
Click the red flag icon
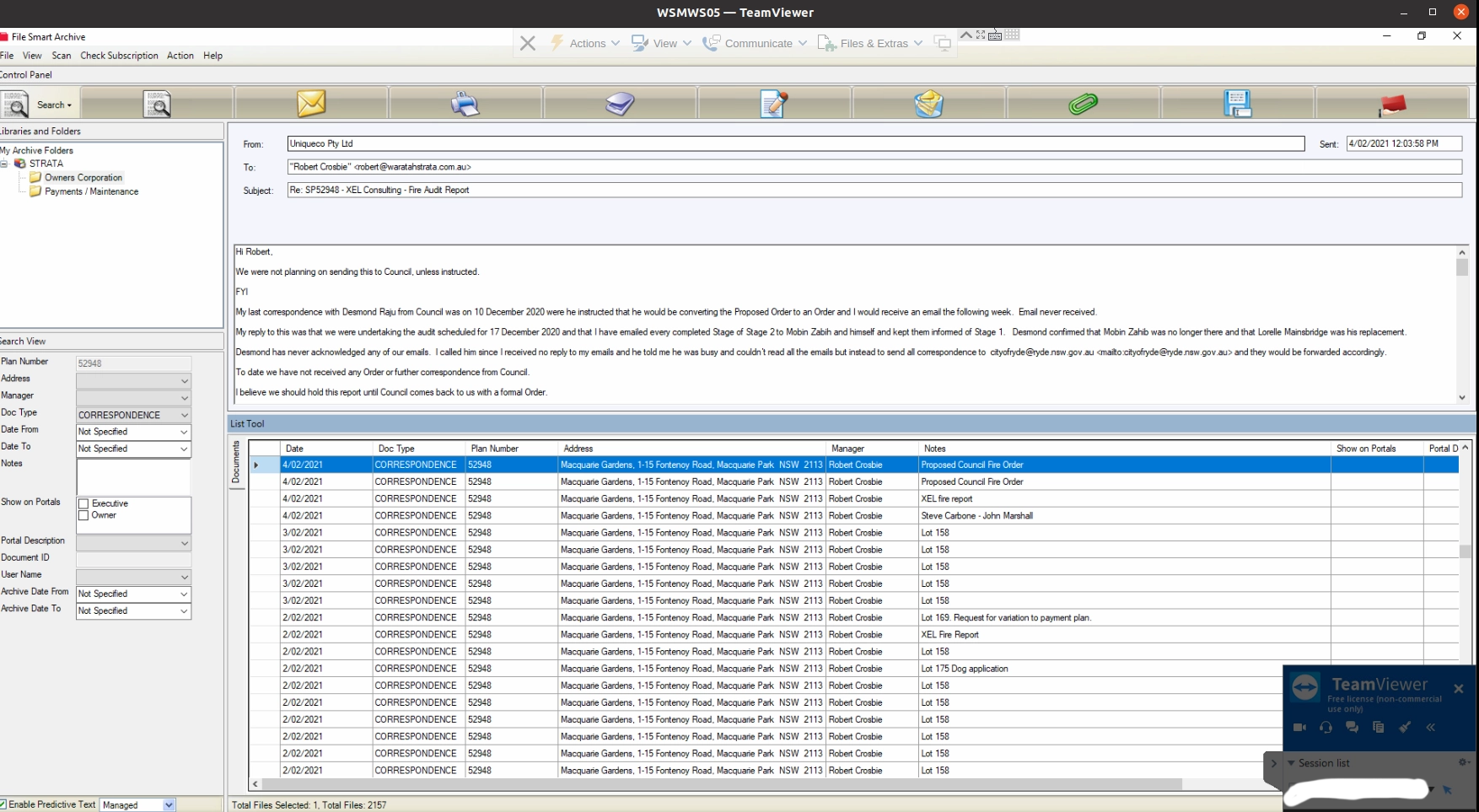[1392, 105]
